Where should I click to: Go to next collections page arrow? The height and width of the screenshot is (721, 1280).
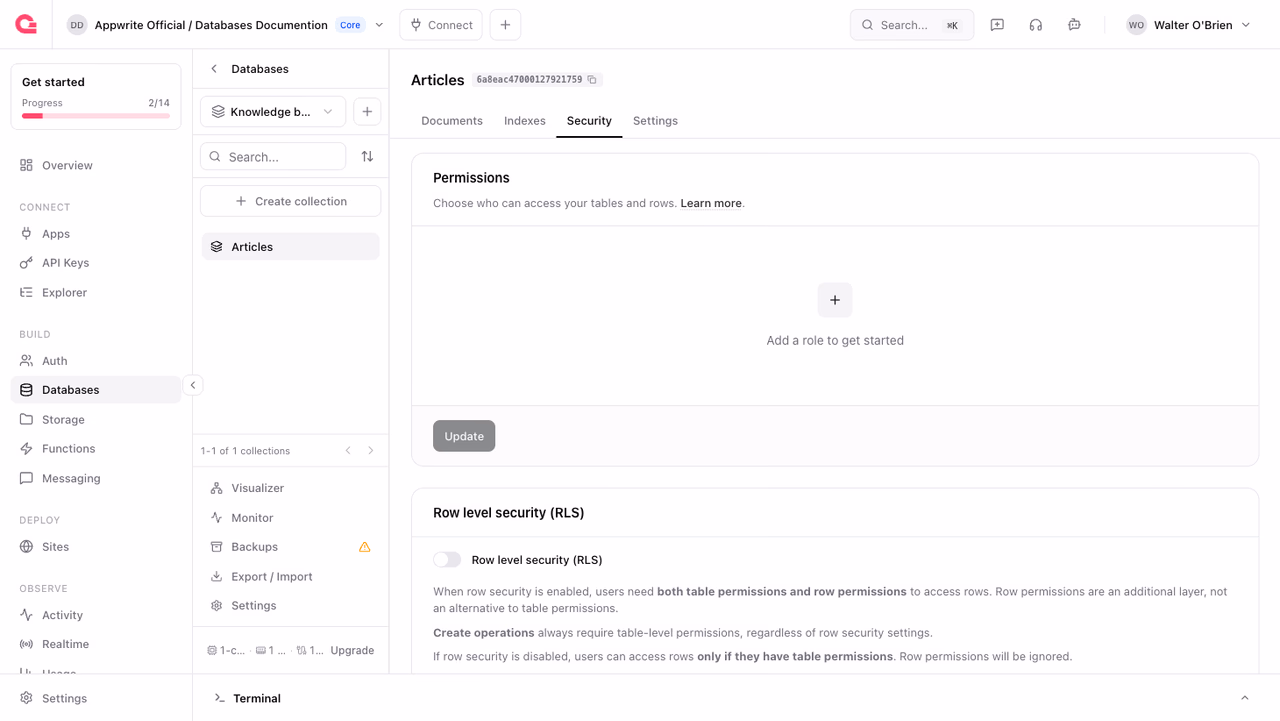[x=371, y=451]
